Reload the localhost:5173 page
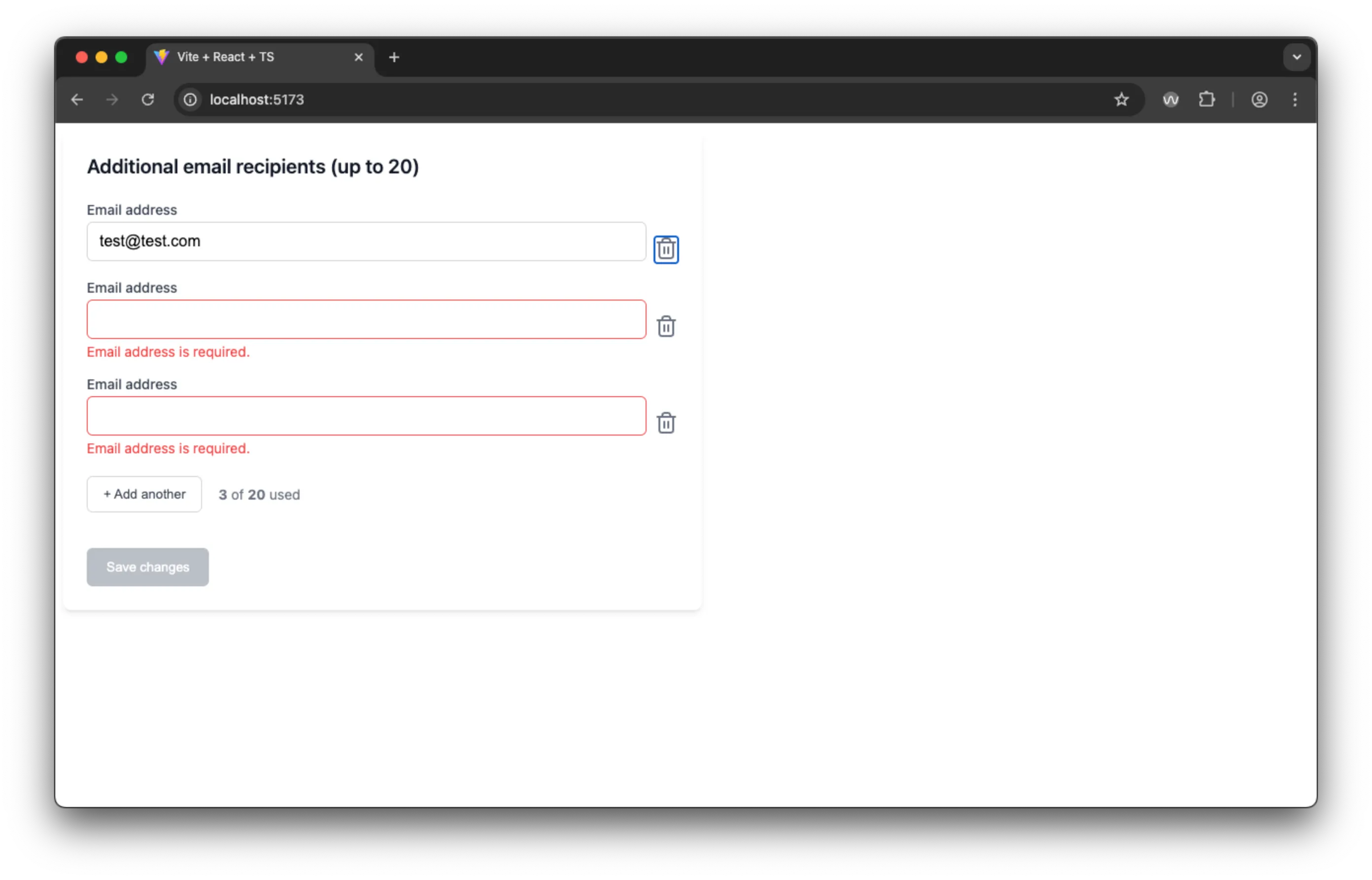 148,100
